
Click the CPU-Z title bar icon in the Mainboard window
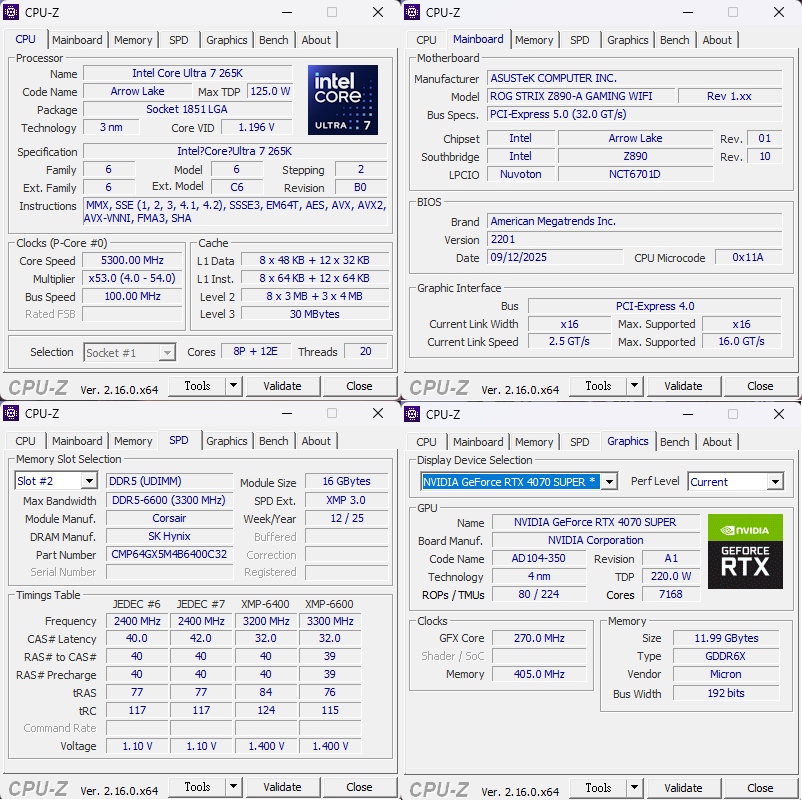pos(412,12)
